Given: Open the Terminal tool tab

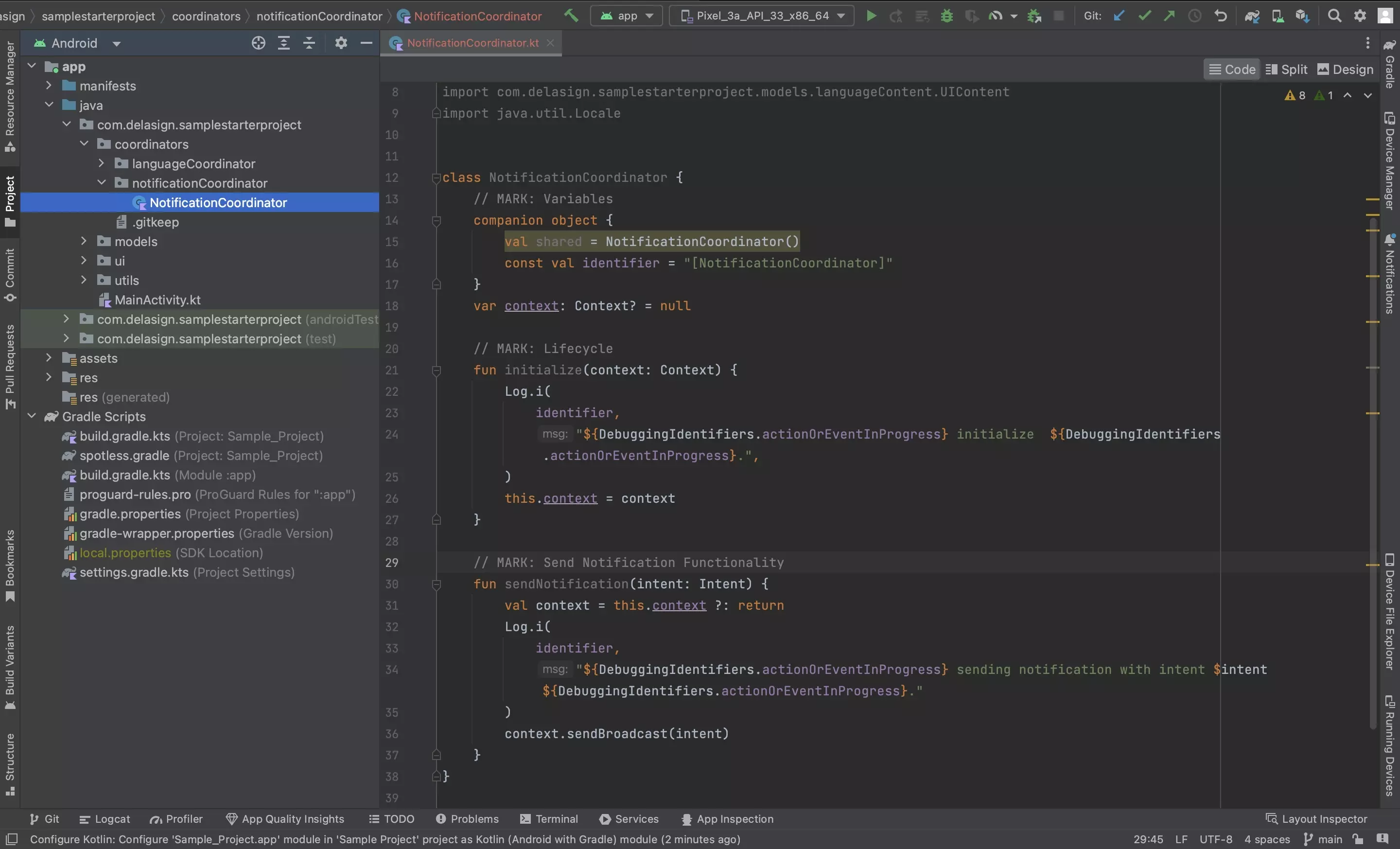Looking at the screenshot, I should coord(549,819).
